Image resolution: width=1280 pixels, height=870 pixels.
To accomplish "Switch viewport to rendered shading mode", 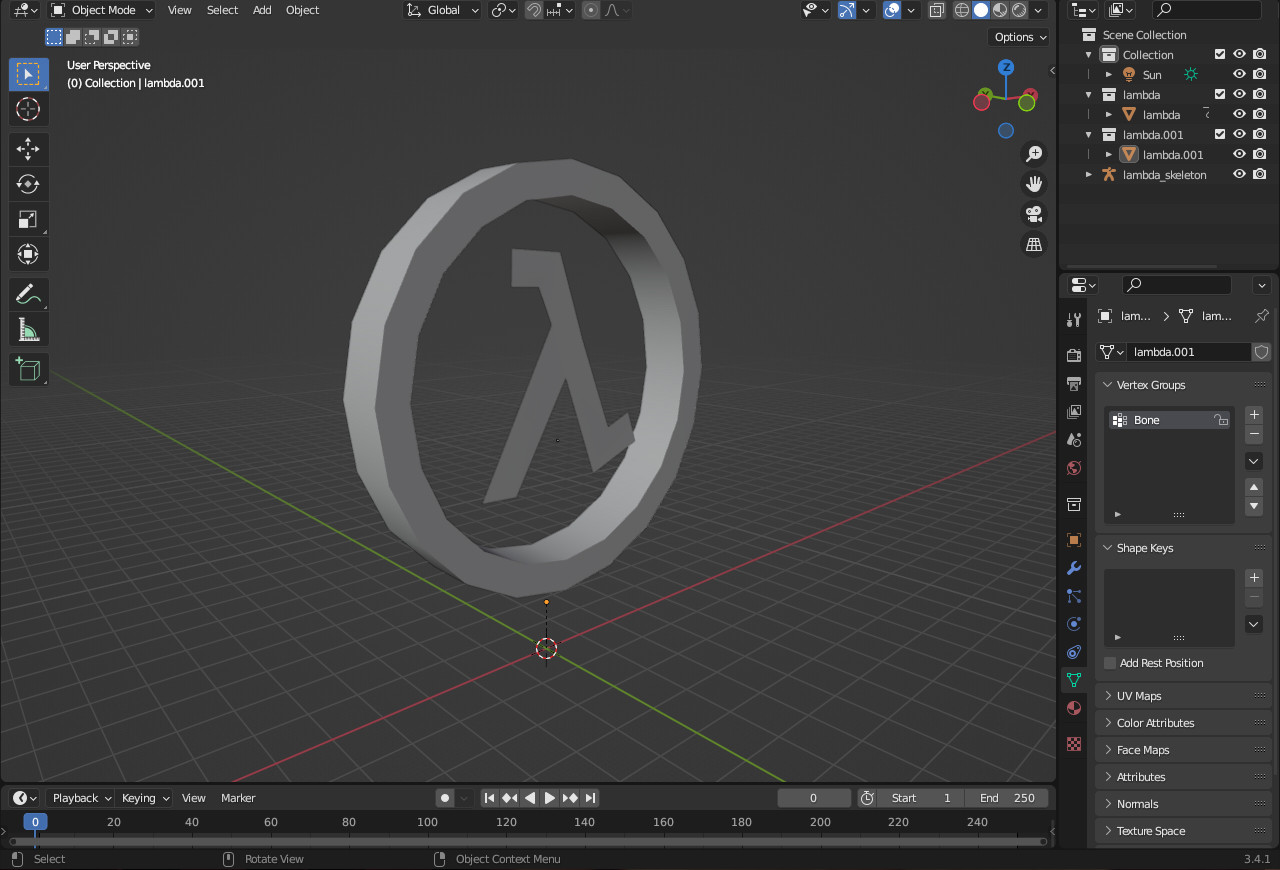I will (1019, 10).
